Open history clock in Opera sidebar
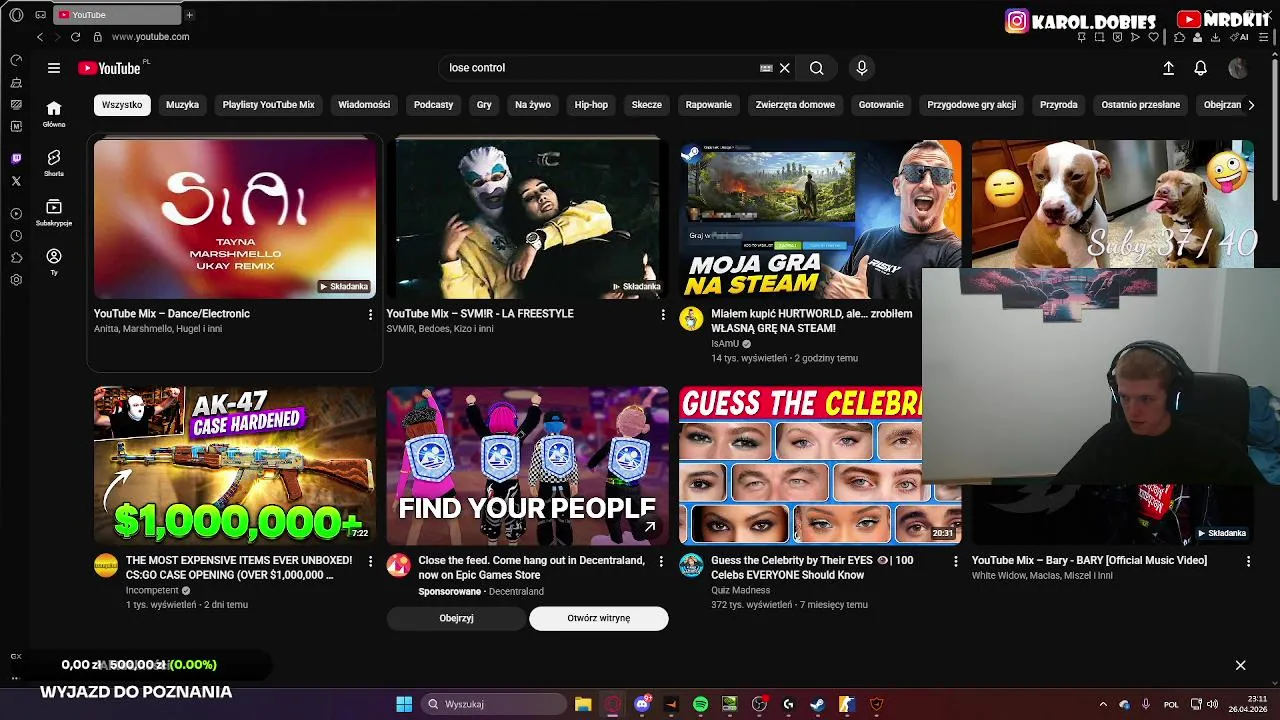1280x720 pixels. [x=16, y=236]
